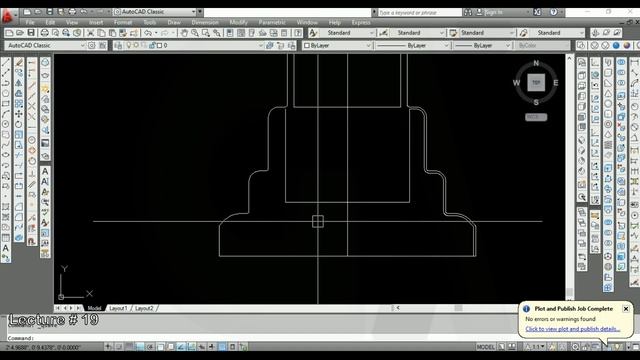Select the Spline draw tool
Viewport: 640px width, 360px height.
tap(6, 144)
